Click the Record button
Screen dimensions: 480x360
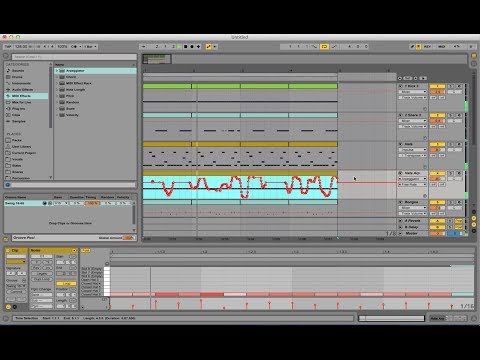(192, 47)
